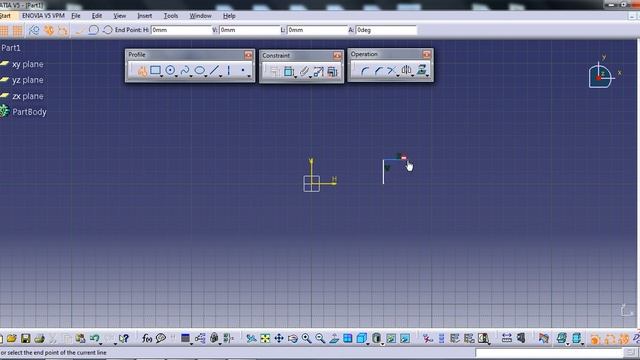This screenshot has height=360, width=640.
Task: Open the Help menu
Action: coord(229,16)
